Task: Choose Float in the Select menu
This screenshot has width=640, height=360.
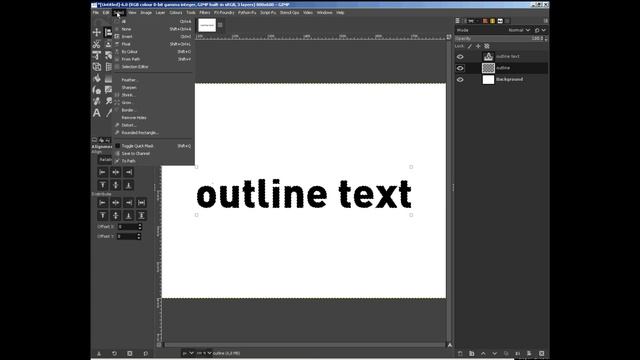Action: pyautogui.click(x=153, y=44)
